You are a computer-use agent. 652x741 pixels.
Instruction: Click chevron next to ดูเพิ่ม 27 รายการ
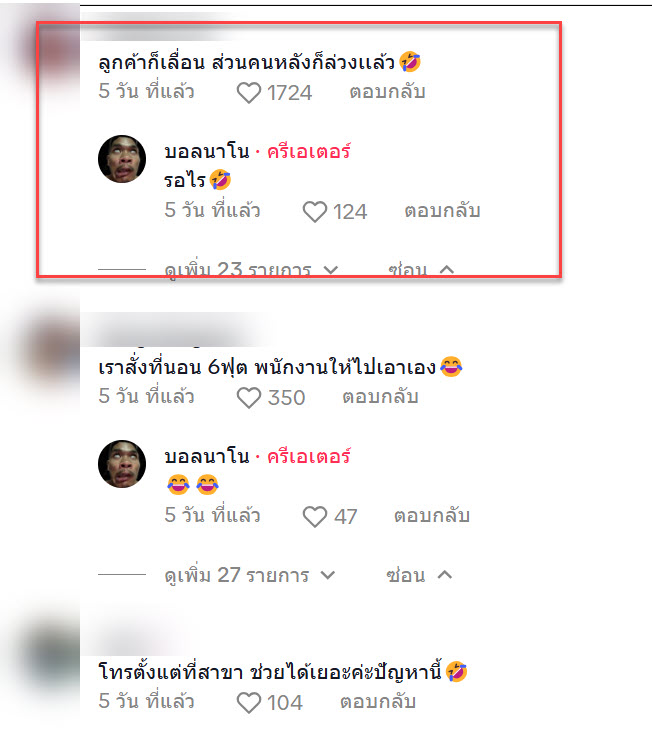point(327,575)
